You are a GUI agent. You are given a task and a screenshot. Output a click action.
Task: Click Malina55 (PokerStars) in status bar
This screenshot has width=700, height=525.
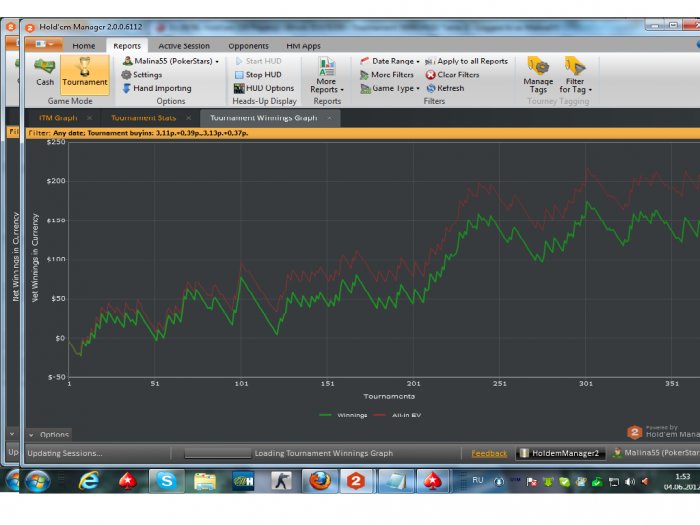point(655,453)
